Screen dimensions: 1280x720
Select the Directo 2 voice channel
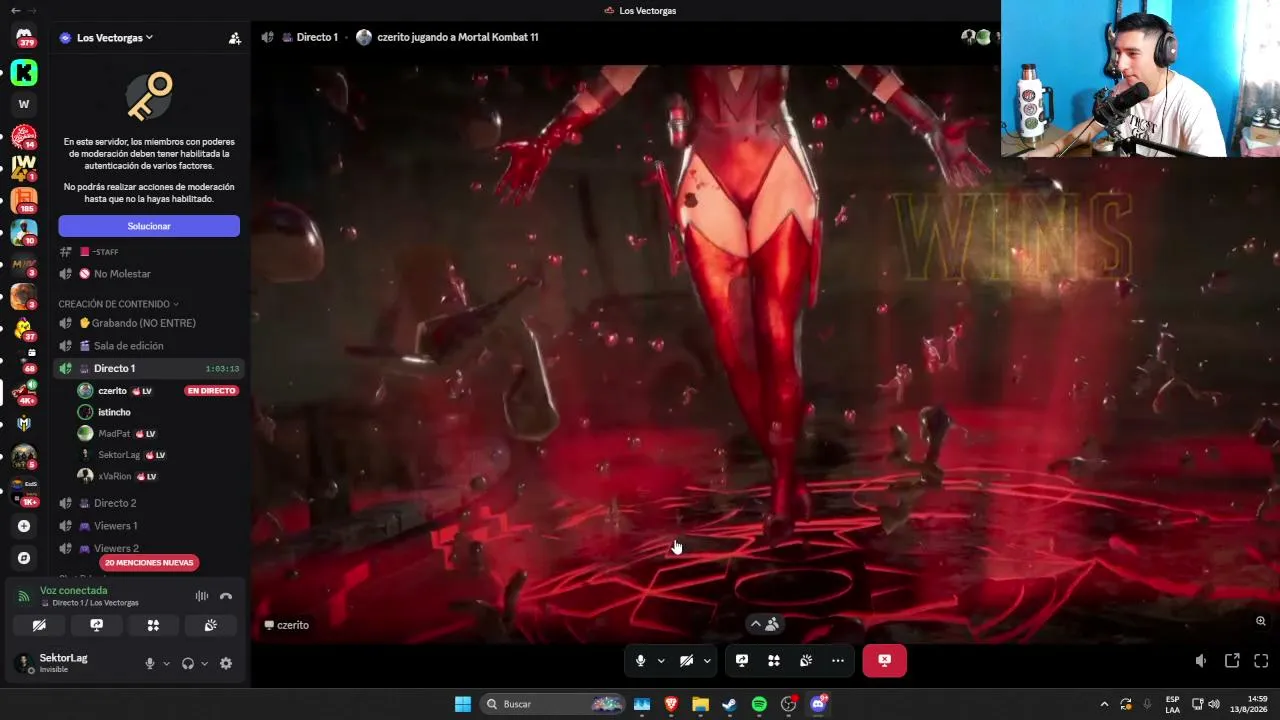(149, 503)
